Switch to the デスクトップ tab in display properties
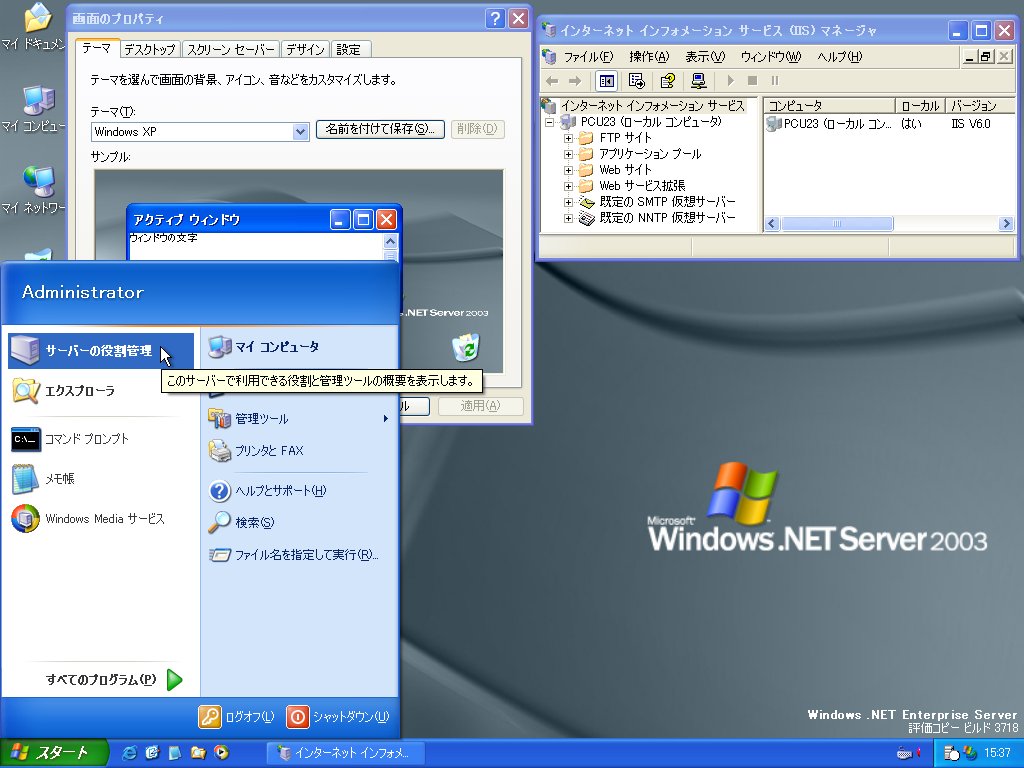The width and height of the screenshot is (1024, 768). 150,50
